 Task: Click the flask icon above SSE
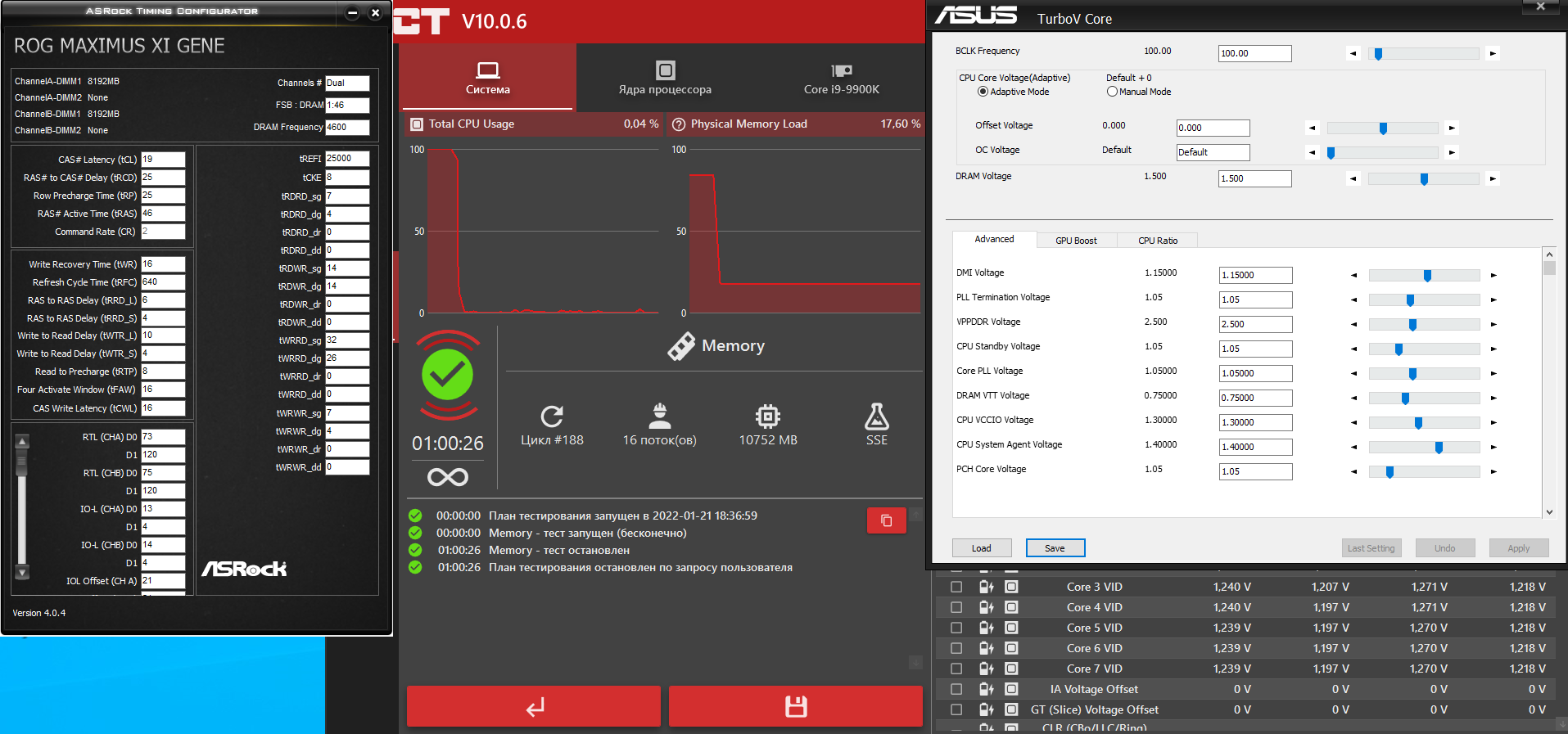click(x=877, y=416)
